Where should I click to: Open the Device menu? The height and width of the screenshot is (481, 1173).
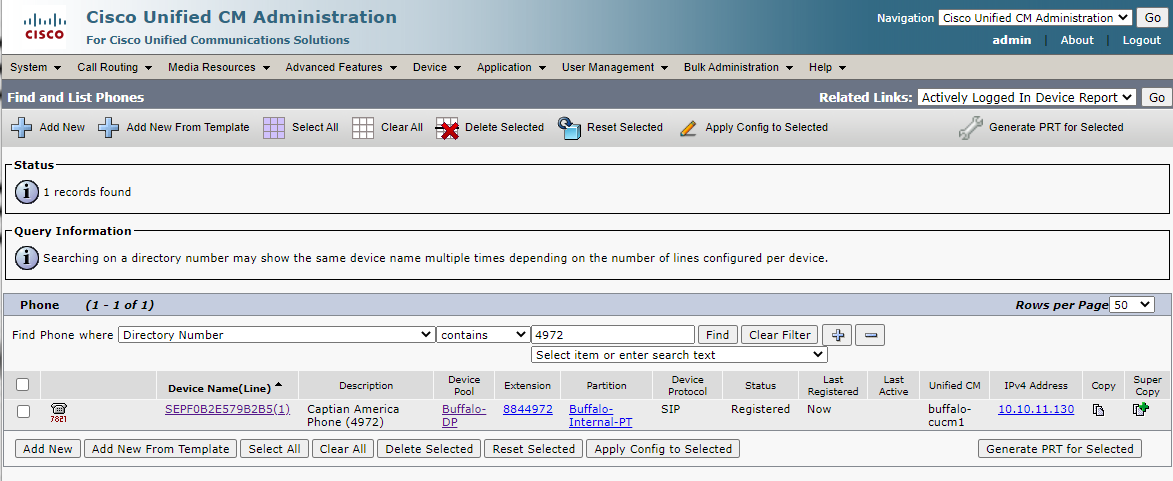(x=437, y=67)
